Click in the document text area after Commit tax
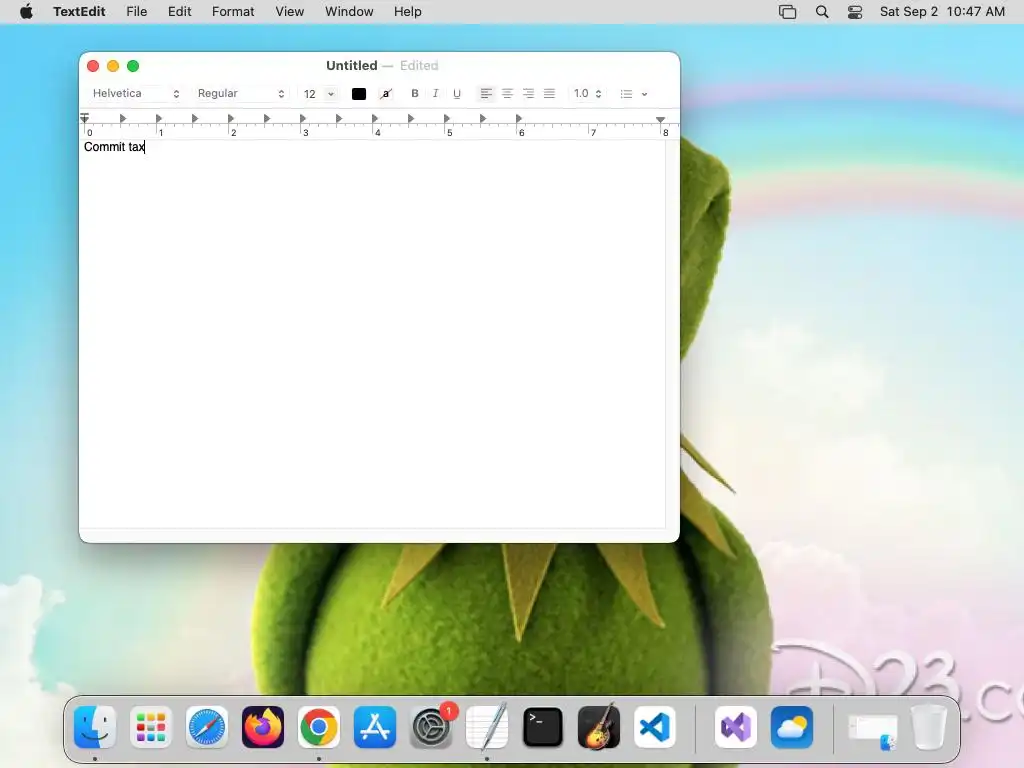This screenshot has width=1024, height=768. 146,147
